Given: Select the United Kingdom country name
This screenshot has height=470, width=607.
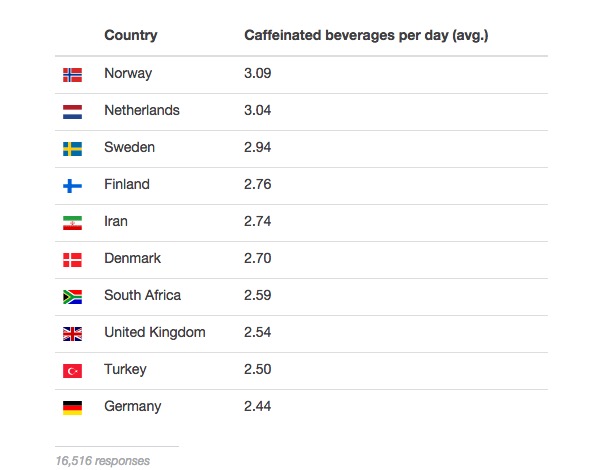Looking at the screenshot, I should (x=154, y=332).
